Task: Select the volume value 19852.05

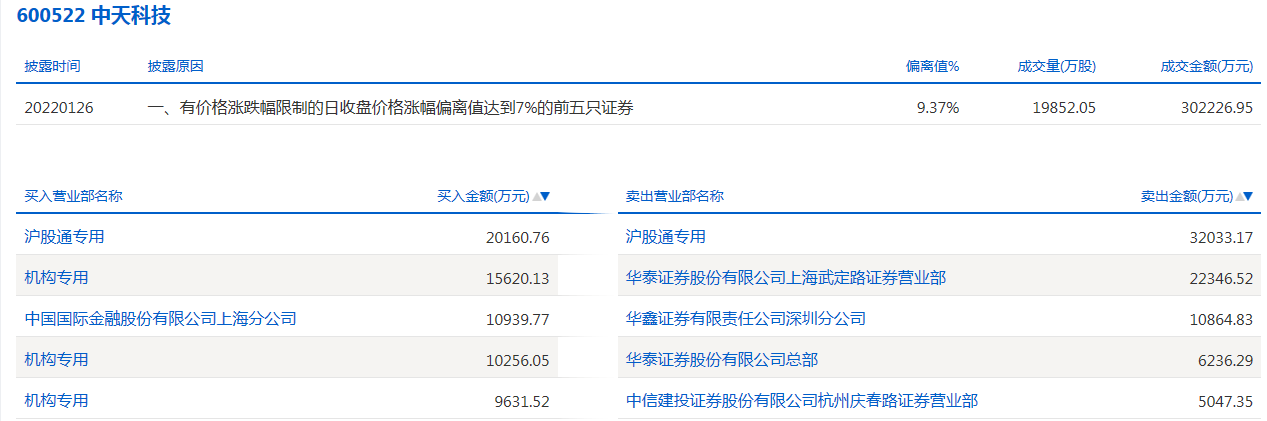Action: (1064, 107)
